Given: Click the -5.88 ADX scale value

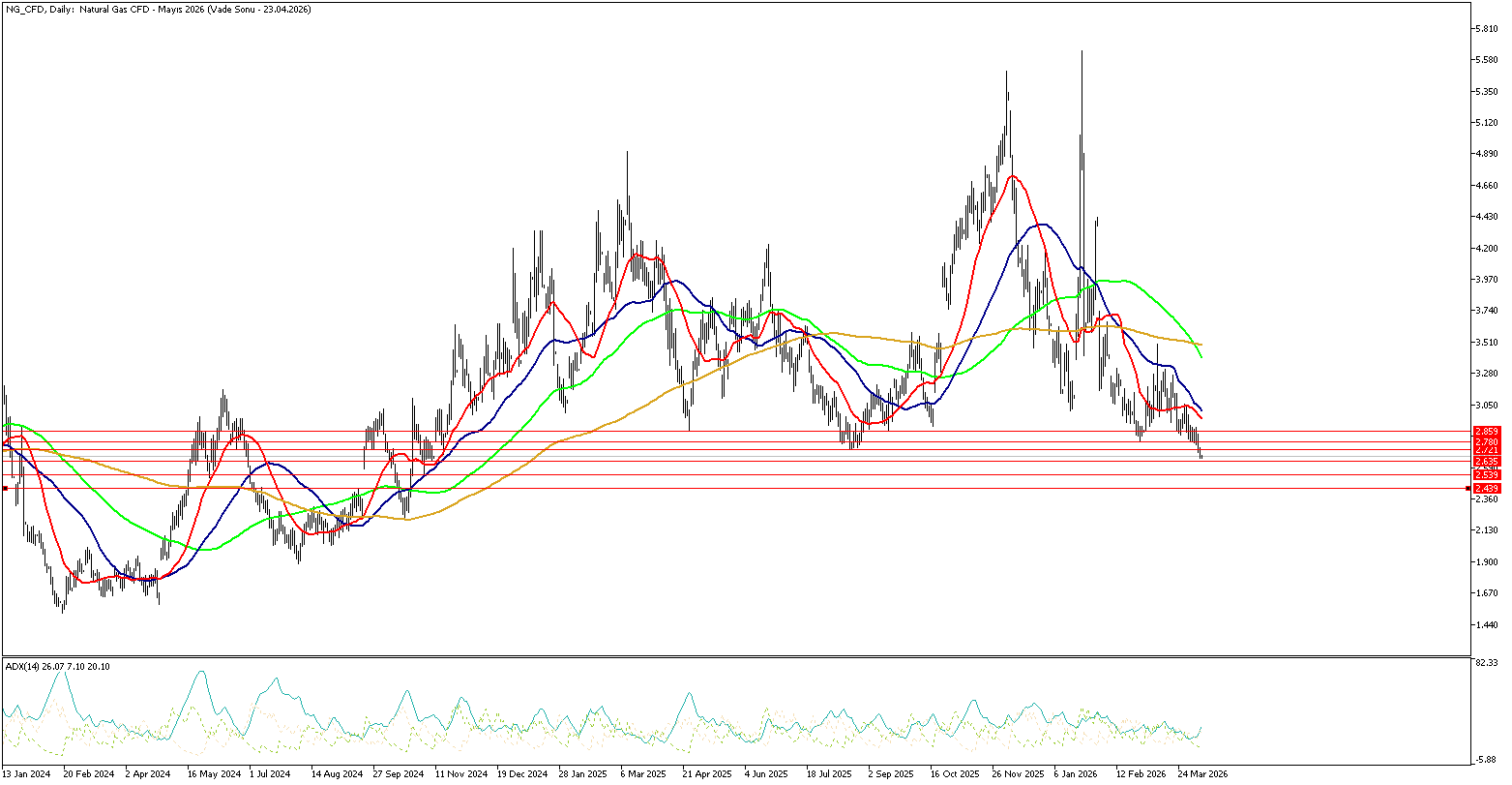Looking at the screenshot, I should [1487, 760].
